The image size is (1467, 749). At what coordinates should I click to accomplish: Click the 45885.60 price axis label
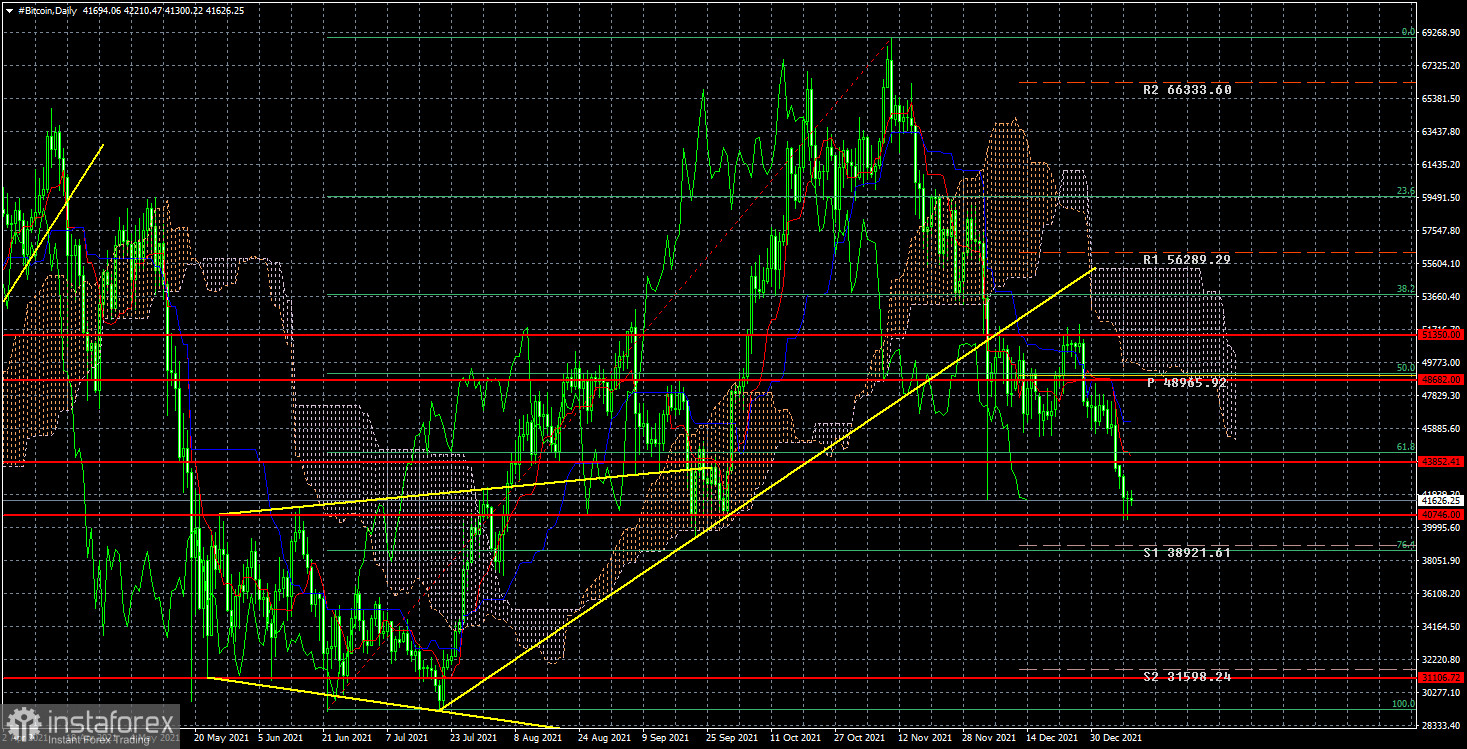(1442, 429)
